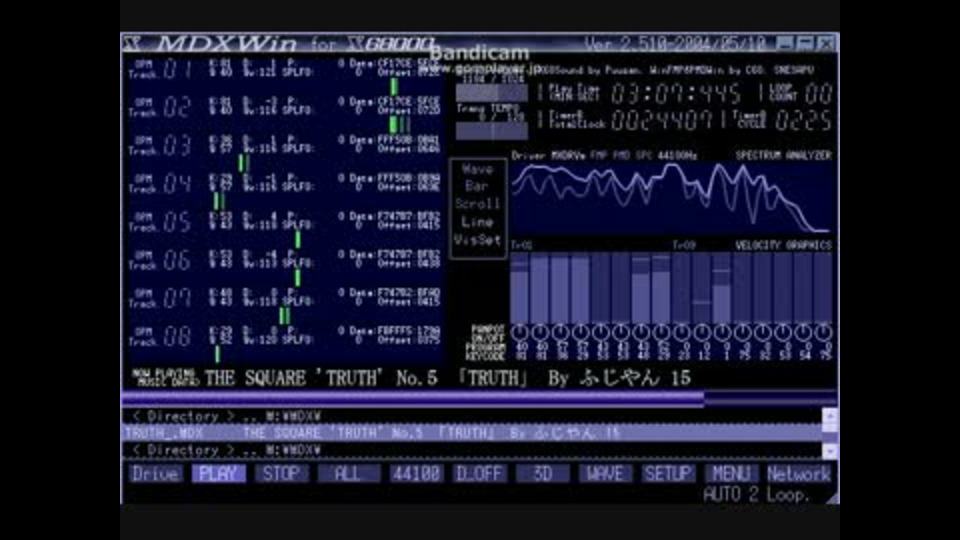Screen dimensions: 960x540
Task: Select Wave visualization mode
Action: click(x=478, y=169)
